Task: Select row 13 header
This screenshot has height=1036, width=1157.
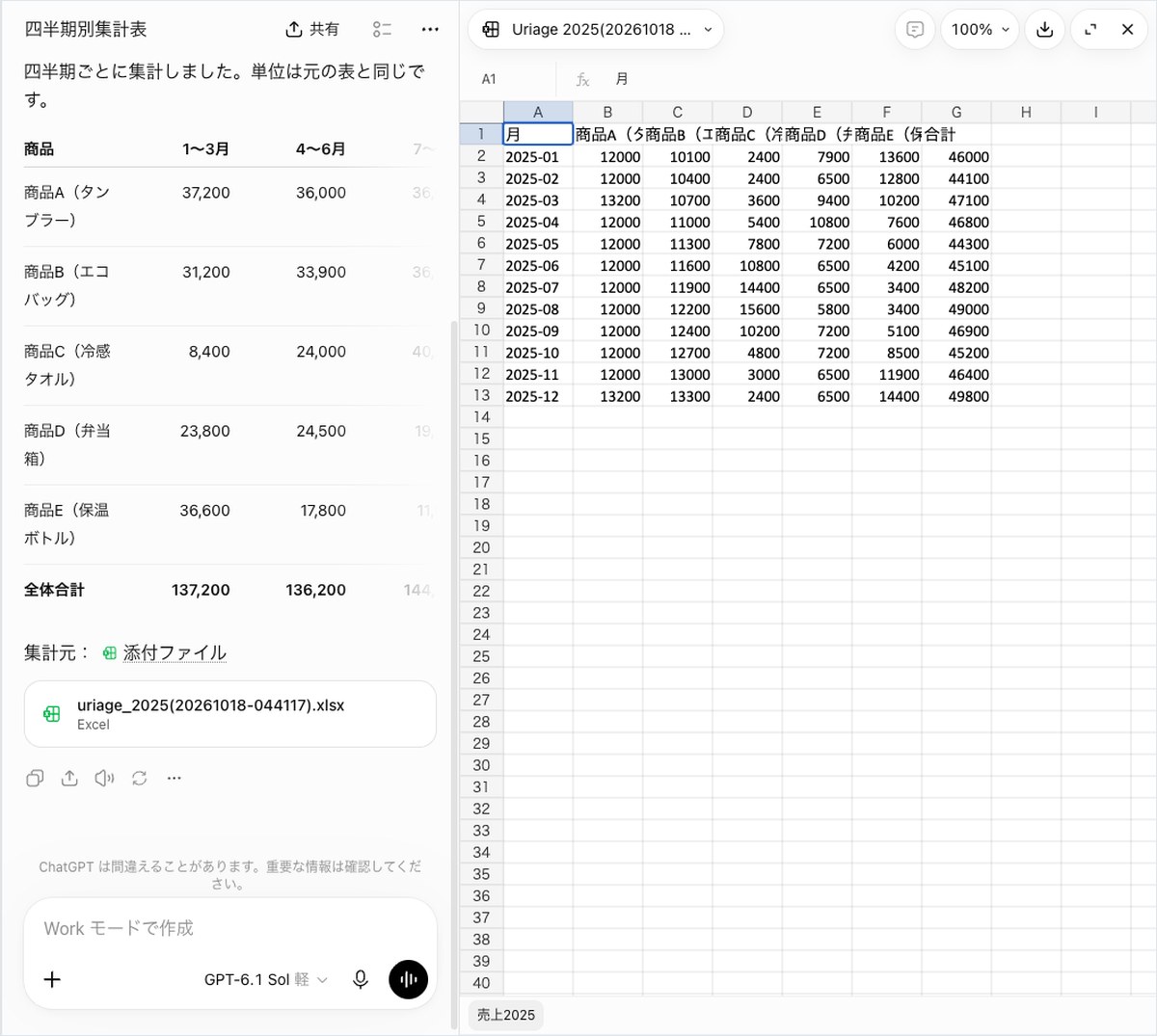Action: (x=481, y=395)
